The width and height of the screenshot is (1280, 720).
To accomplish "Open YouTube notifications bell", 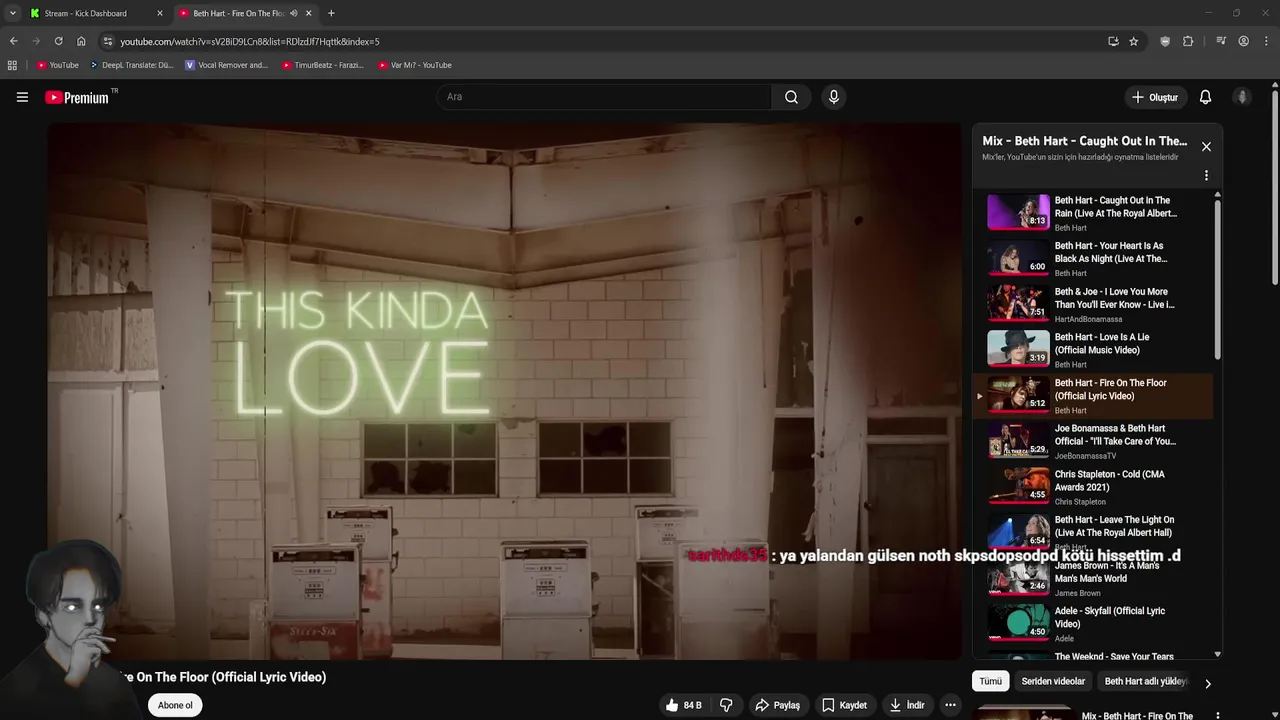I will (1205, 97).
